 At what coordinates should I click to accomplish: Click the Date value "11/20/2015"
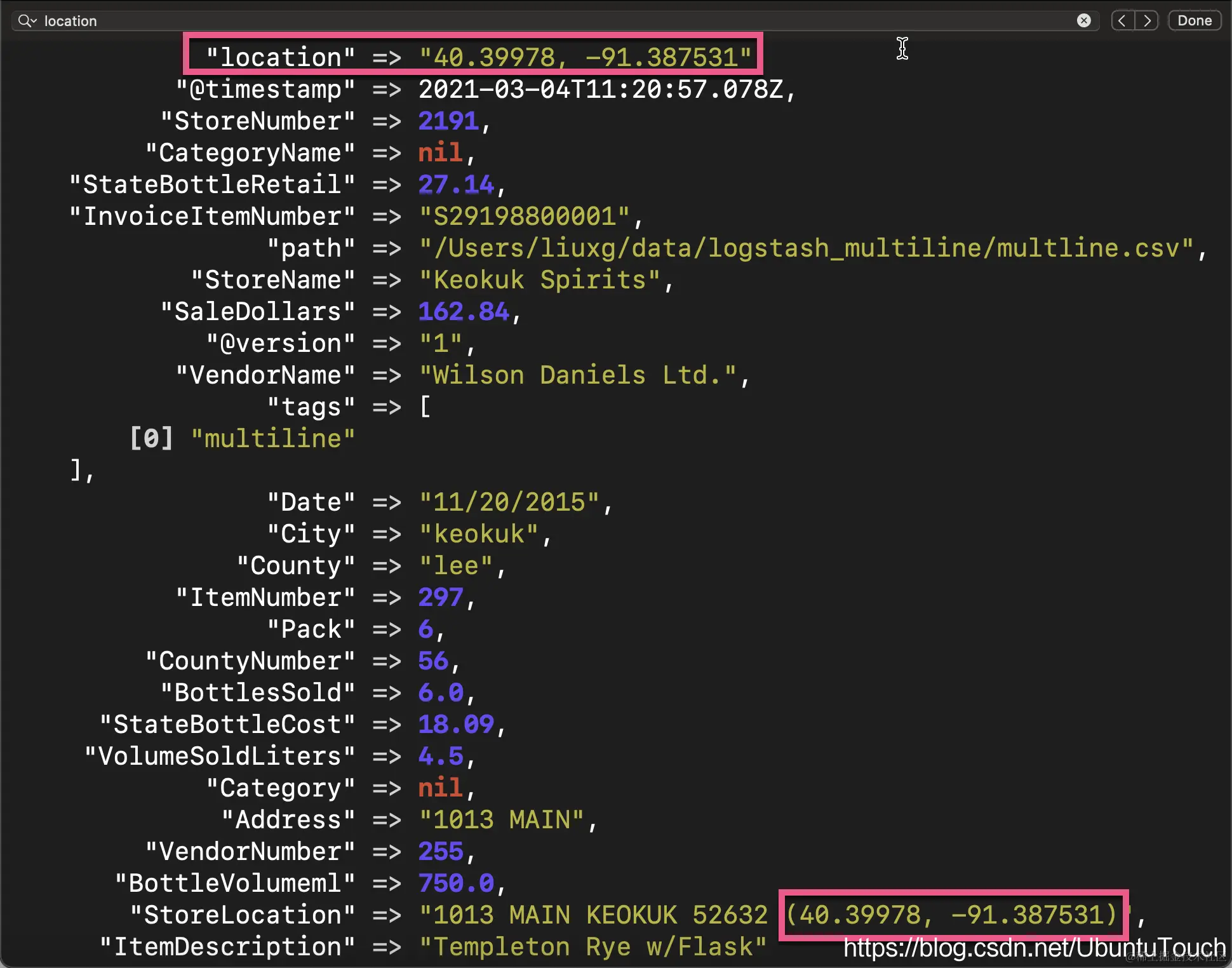pyautogui.click(x=509, y=502)
